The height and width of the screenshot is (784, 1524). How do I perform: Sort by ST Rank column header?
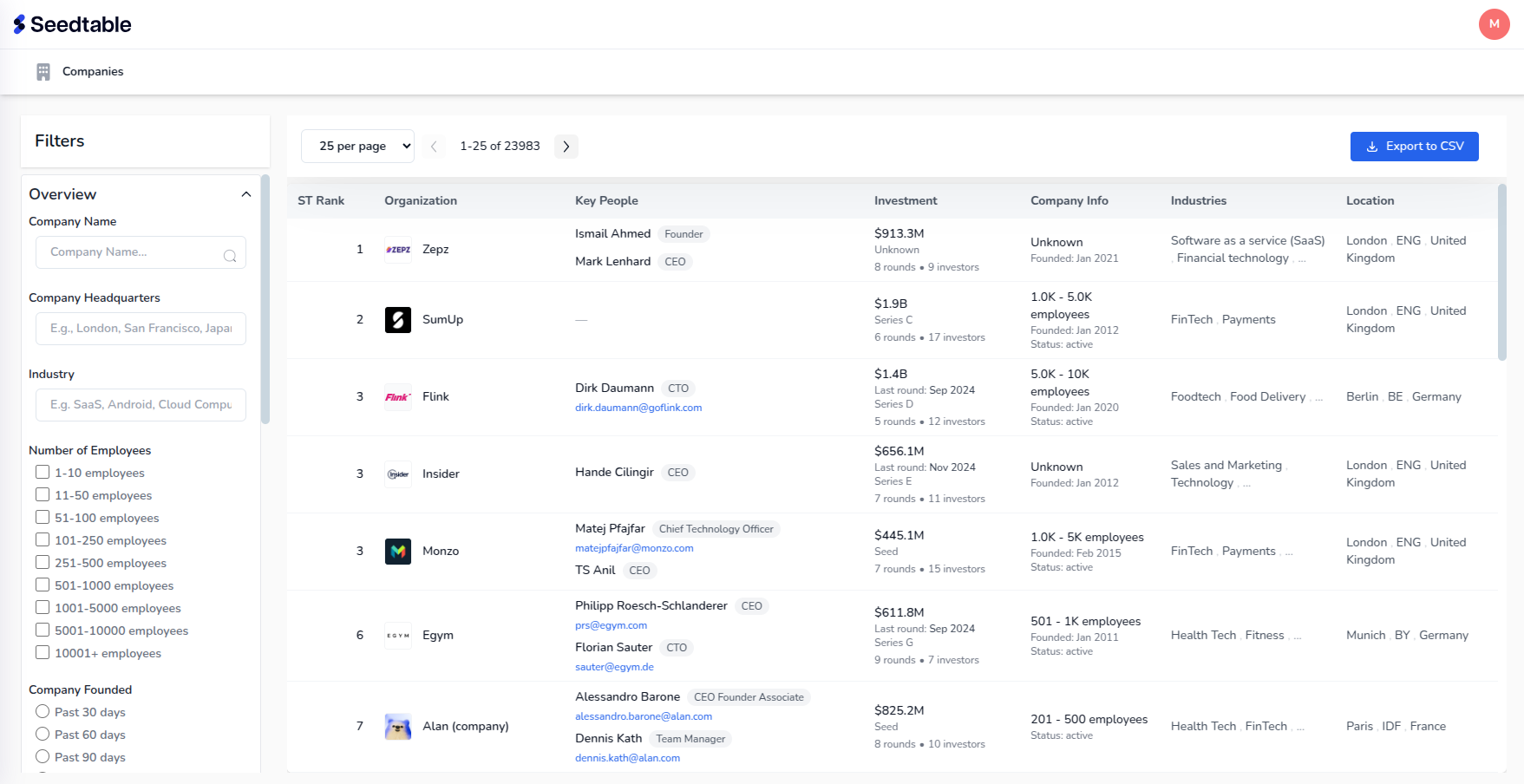(x=321, y=200)
